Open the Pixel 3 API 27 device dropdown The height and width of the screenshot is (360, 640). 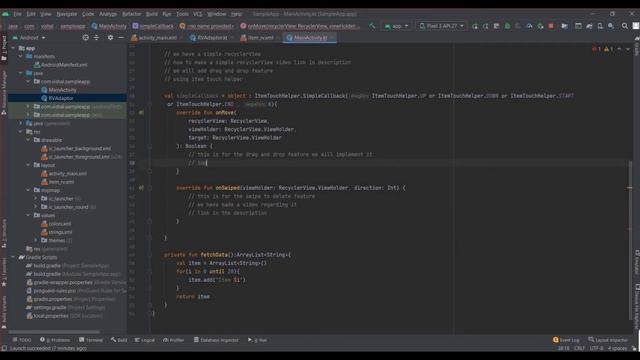(x=442, y=26)
